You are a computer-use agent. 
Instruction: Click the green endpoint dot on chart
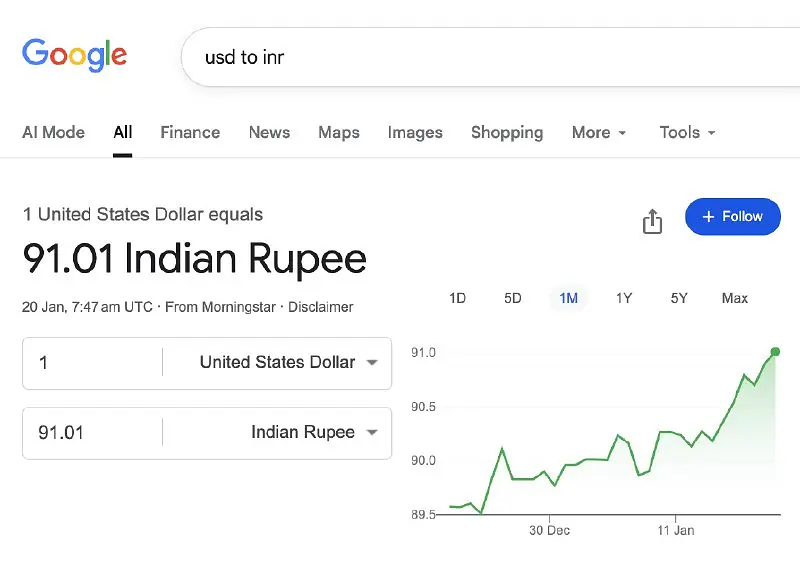775,351
